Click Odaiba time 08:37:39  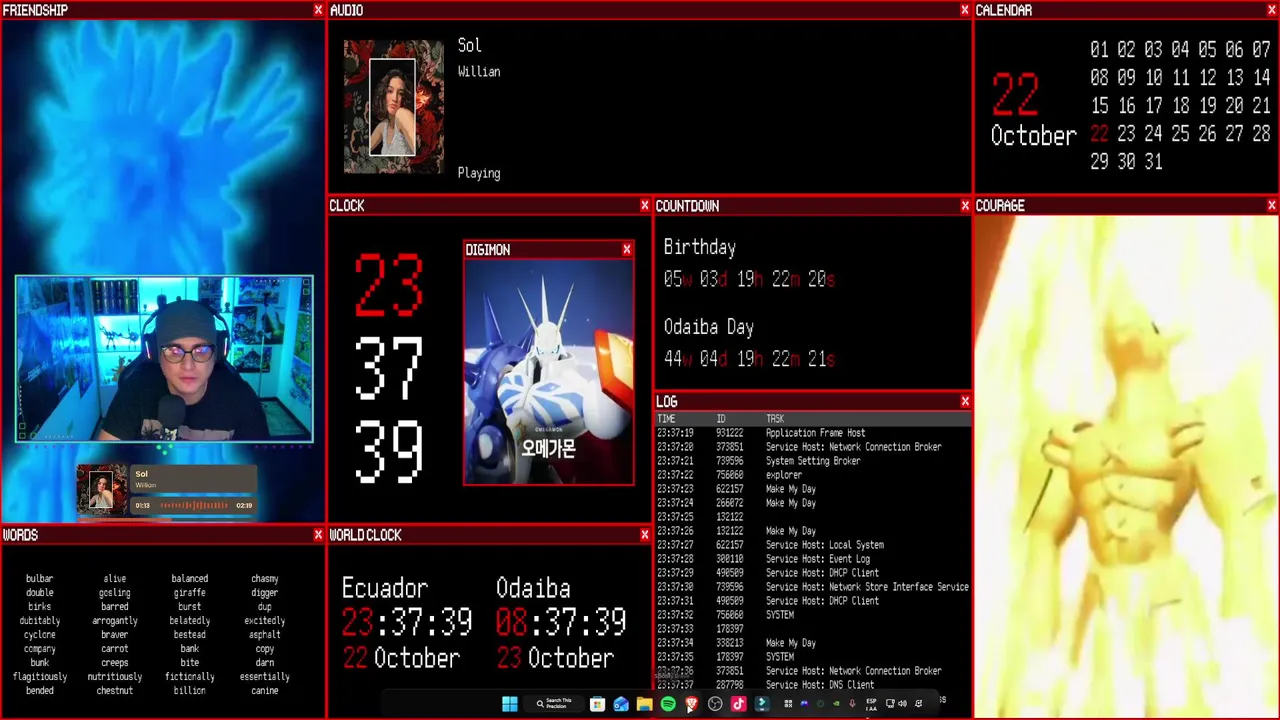[561, 623]
